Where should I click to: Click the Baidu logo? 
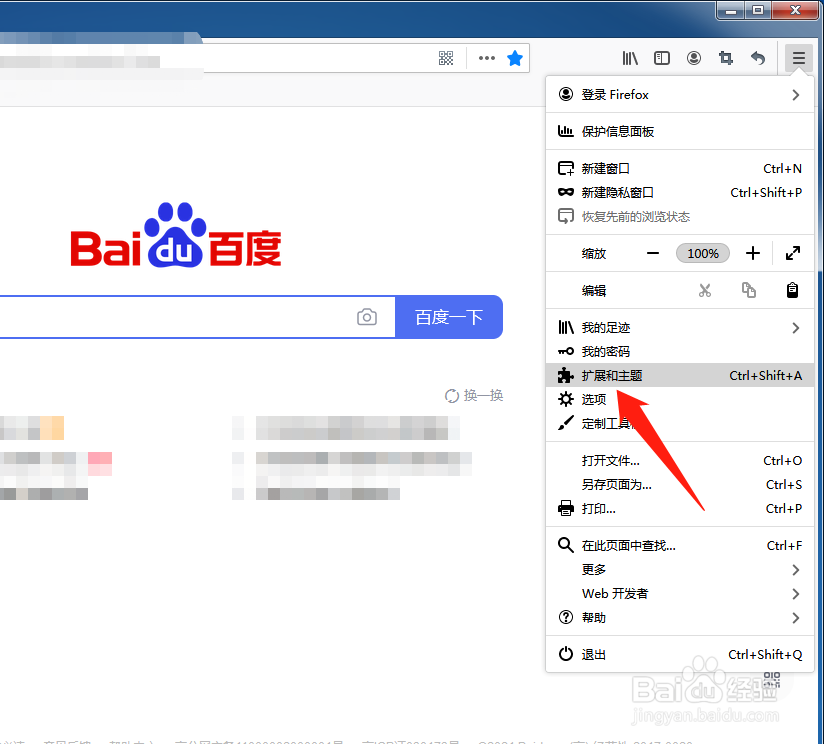pyautogui.click(x=176, y=235)
